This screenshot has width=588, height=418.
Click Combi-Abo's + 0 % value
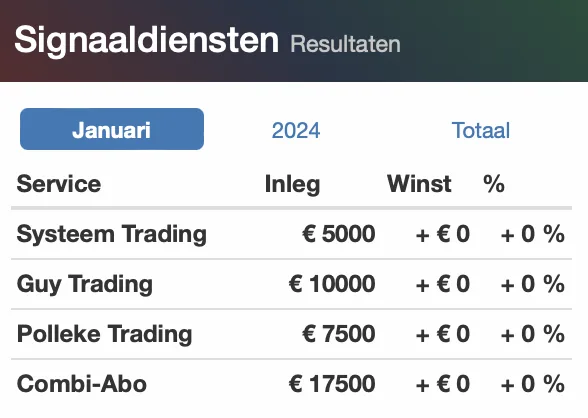pyautogui.click(x=532, y=384)
